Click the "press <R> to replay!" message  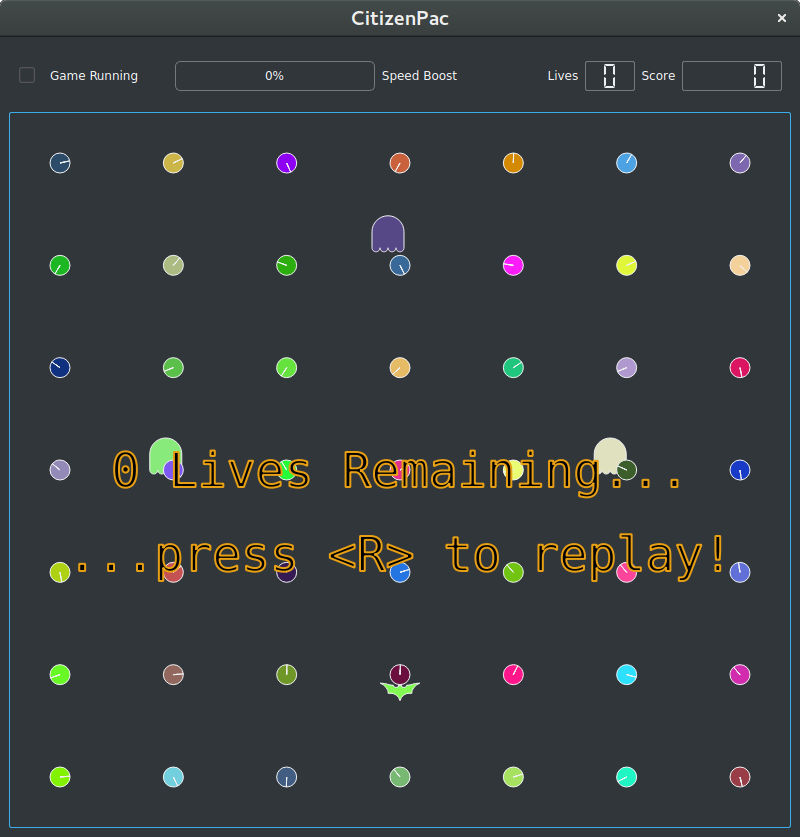(x=440, y=555)
